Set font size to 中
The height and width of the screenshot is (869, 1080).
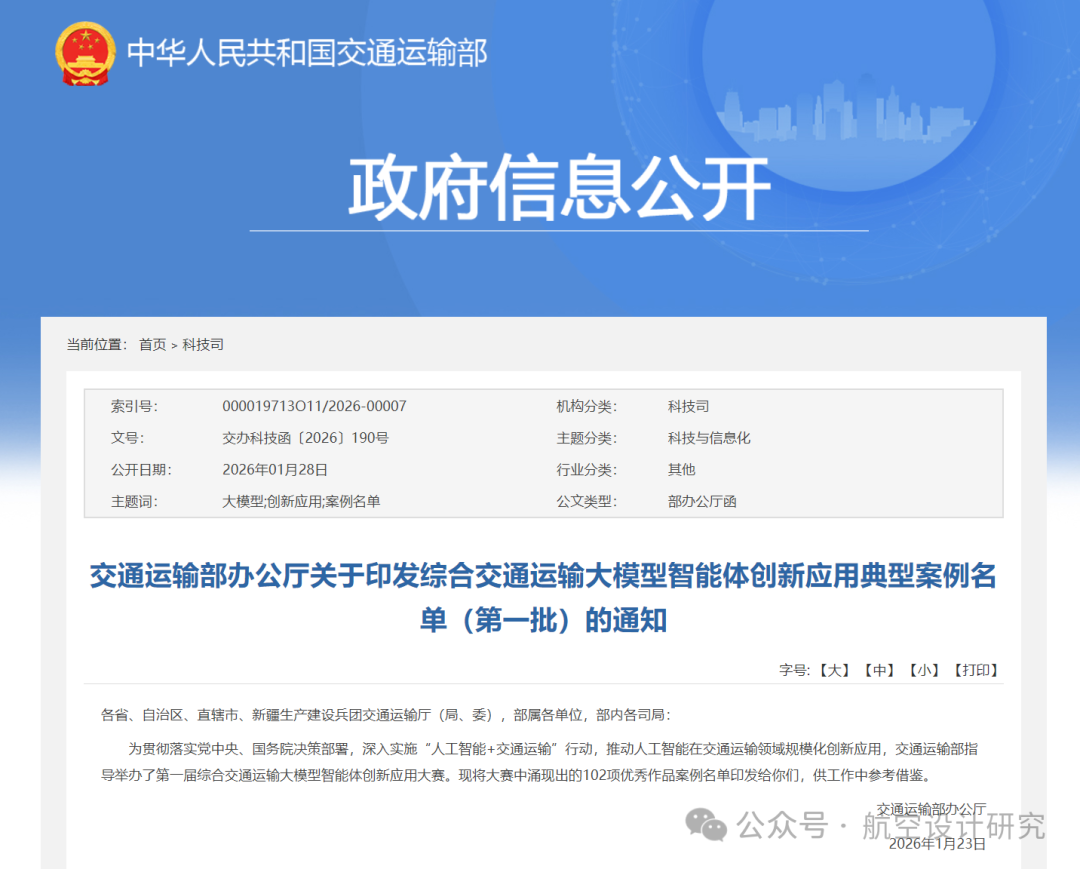tap(879, 670)
